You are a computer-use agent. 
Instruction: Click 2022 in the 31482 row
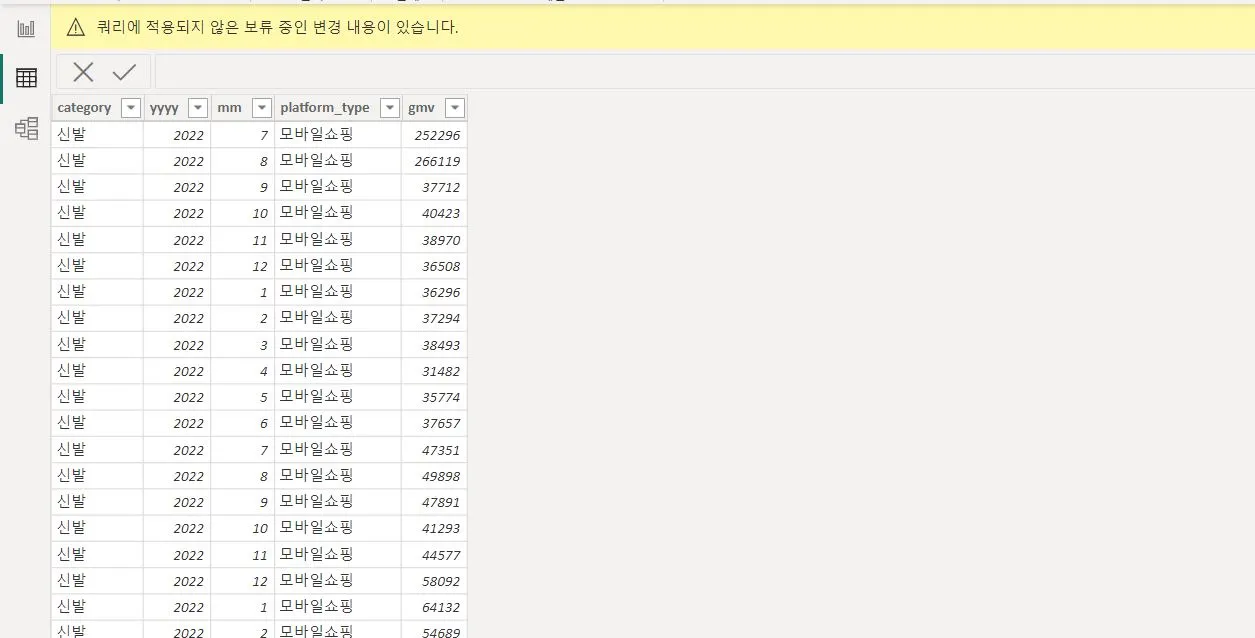pos(188,371)
